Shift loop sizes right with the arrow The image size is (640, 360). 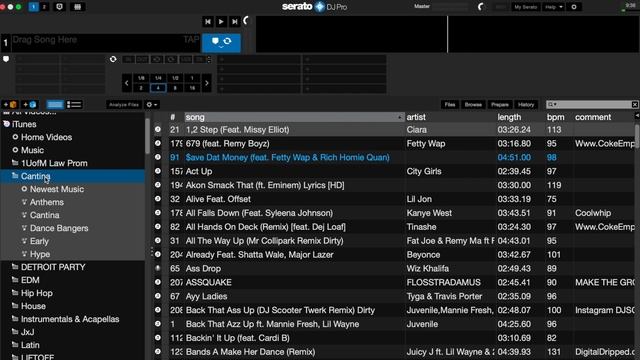[207, 83]
